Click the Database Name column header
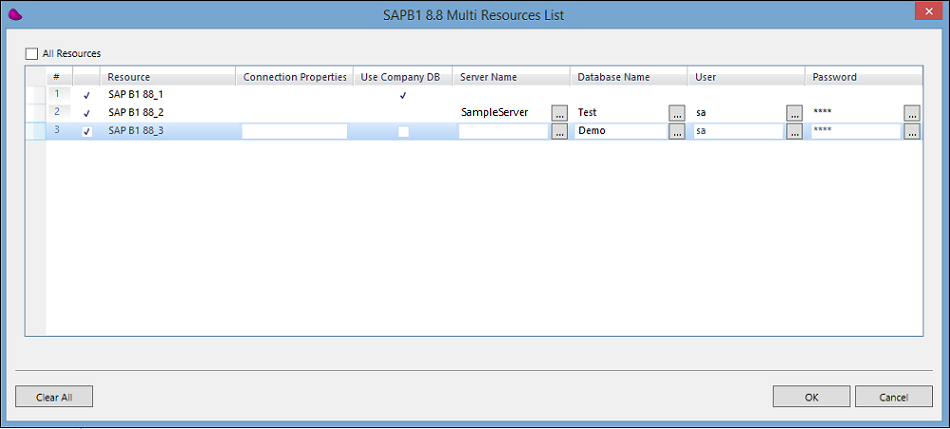Viewport: 950px width, 429px height. 629,77
